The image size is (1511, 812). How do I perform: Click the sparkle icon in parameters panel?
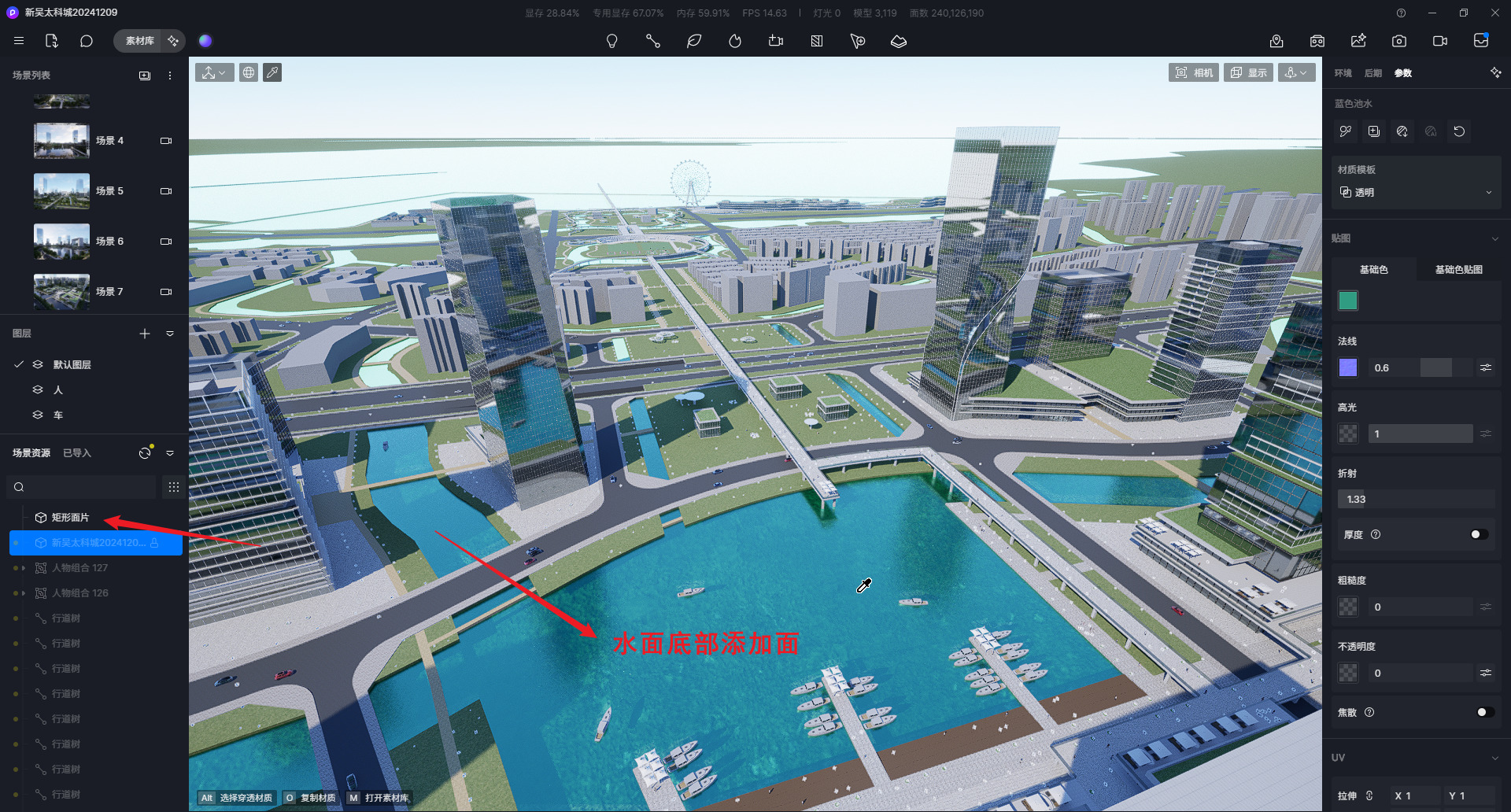click(1496, 72)
